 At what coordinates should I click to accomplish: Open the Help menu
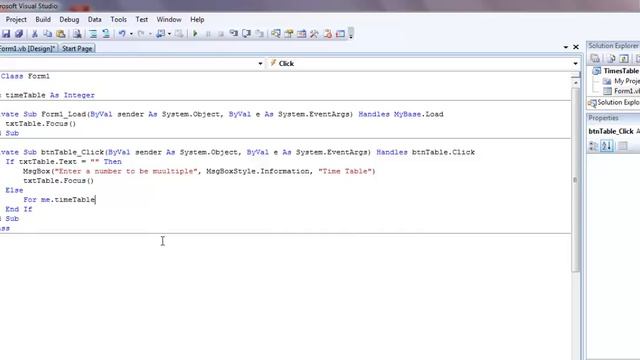coord(197,20)
